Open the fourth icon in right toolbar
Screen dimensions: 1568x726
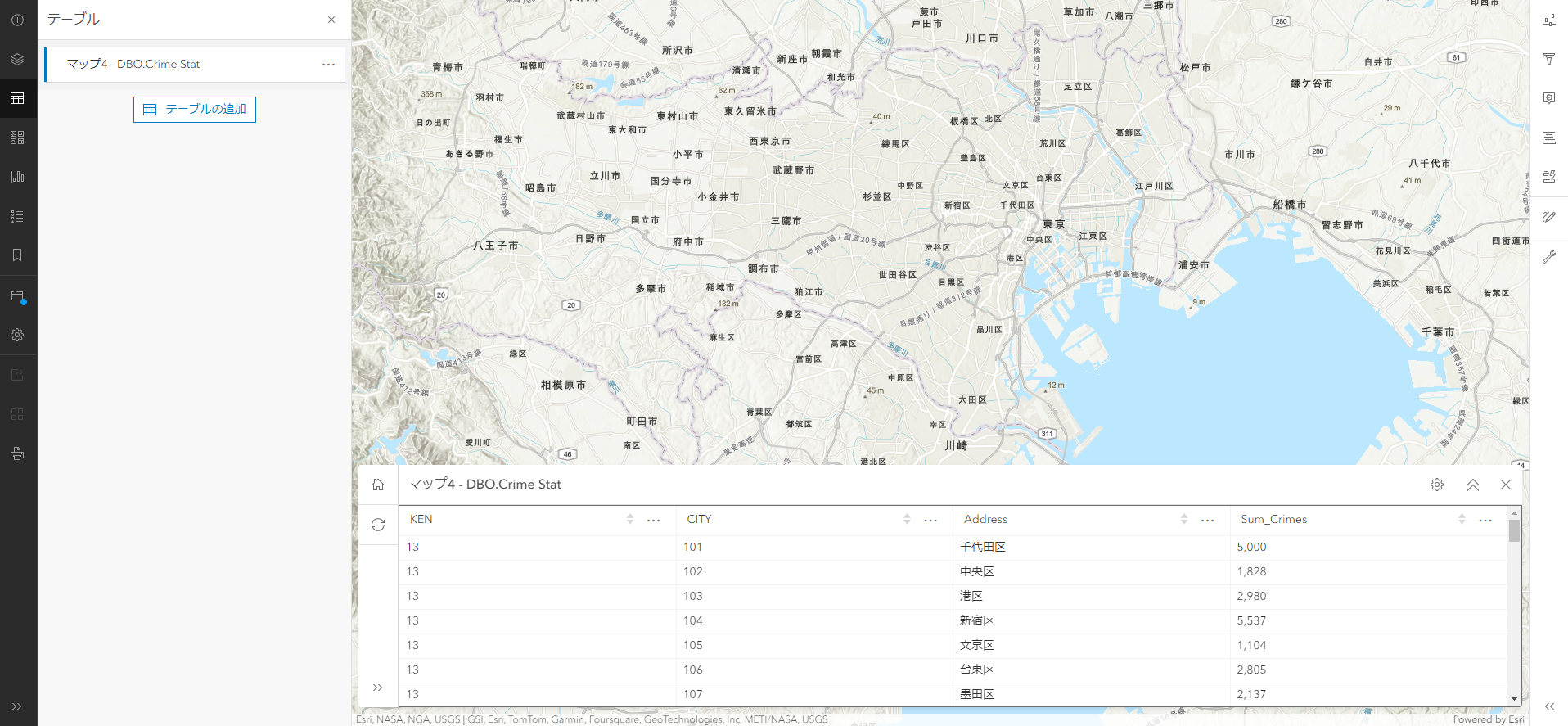point(1549,138)
